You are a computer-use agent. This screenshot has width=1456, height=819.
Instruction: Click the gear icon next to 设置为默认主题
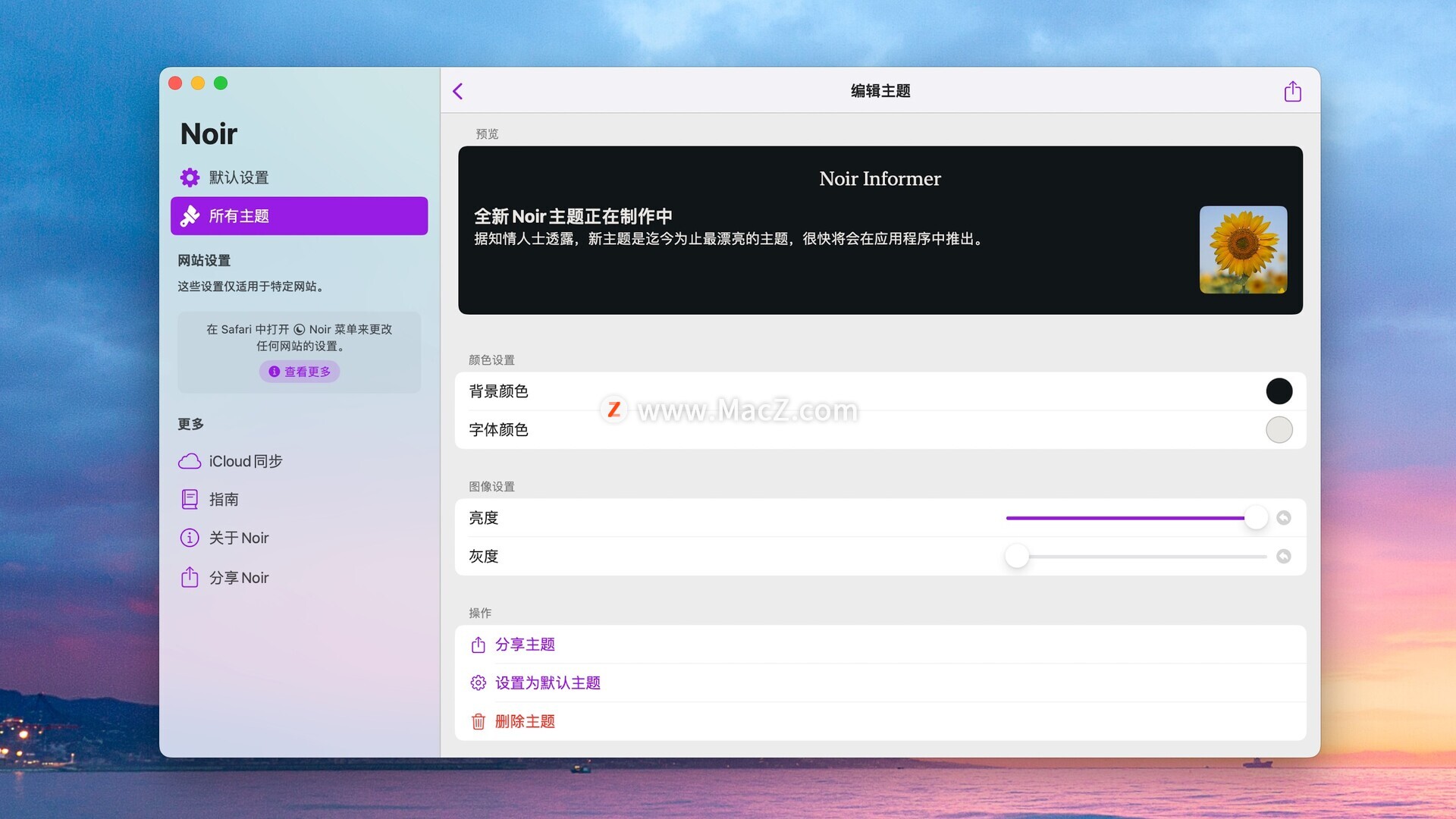pos(478,683)
